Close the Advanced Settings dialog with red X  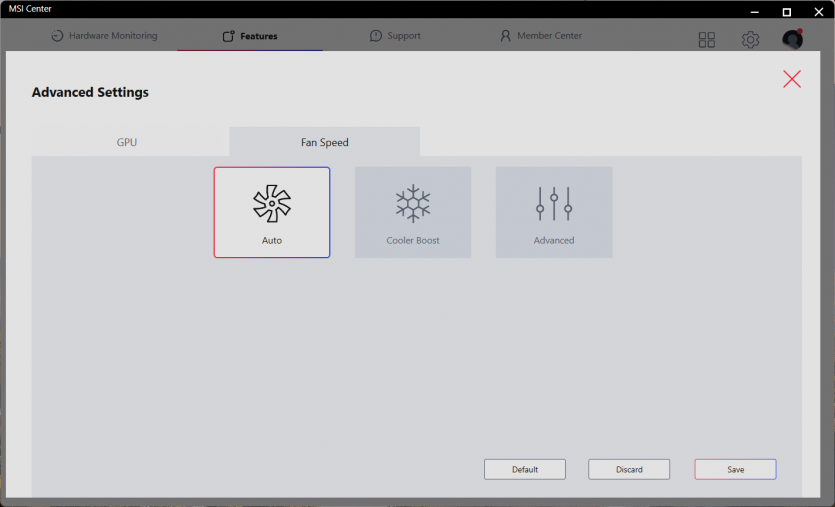[x=792, y=79]
